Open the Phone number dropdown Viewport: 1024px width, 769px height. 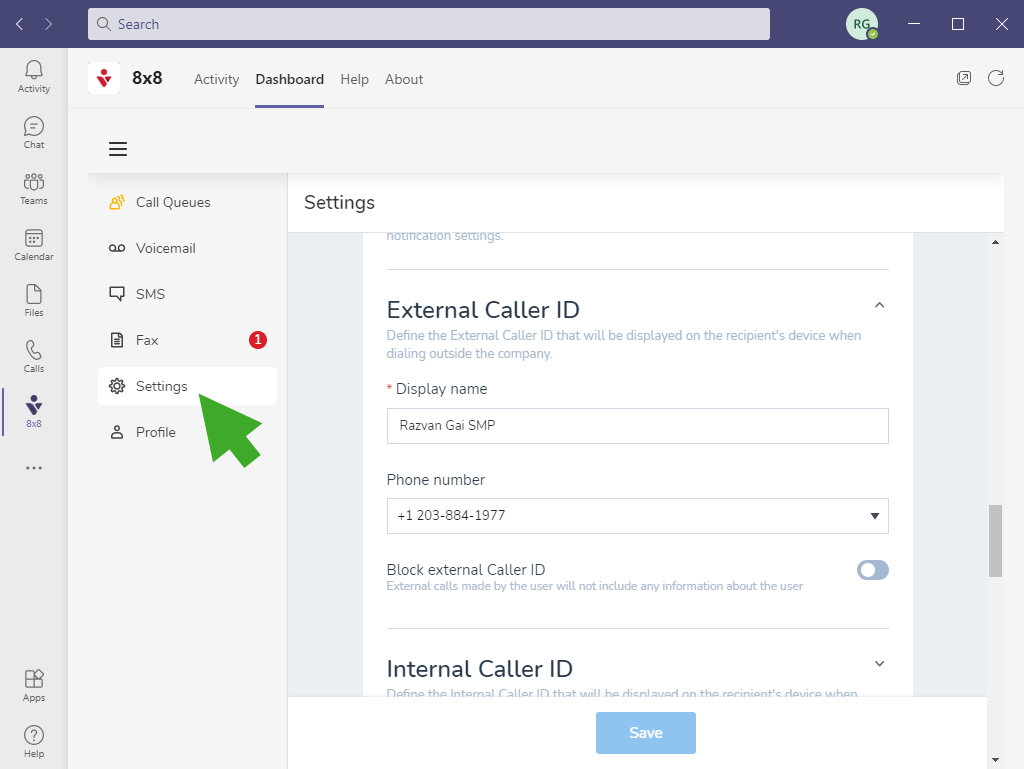pos(637,516)
